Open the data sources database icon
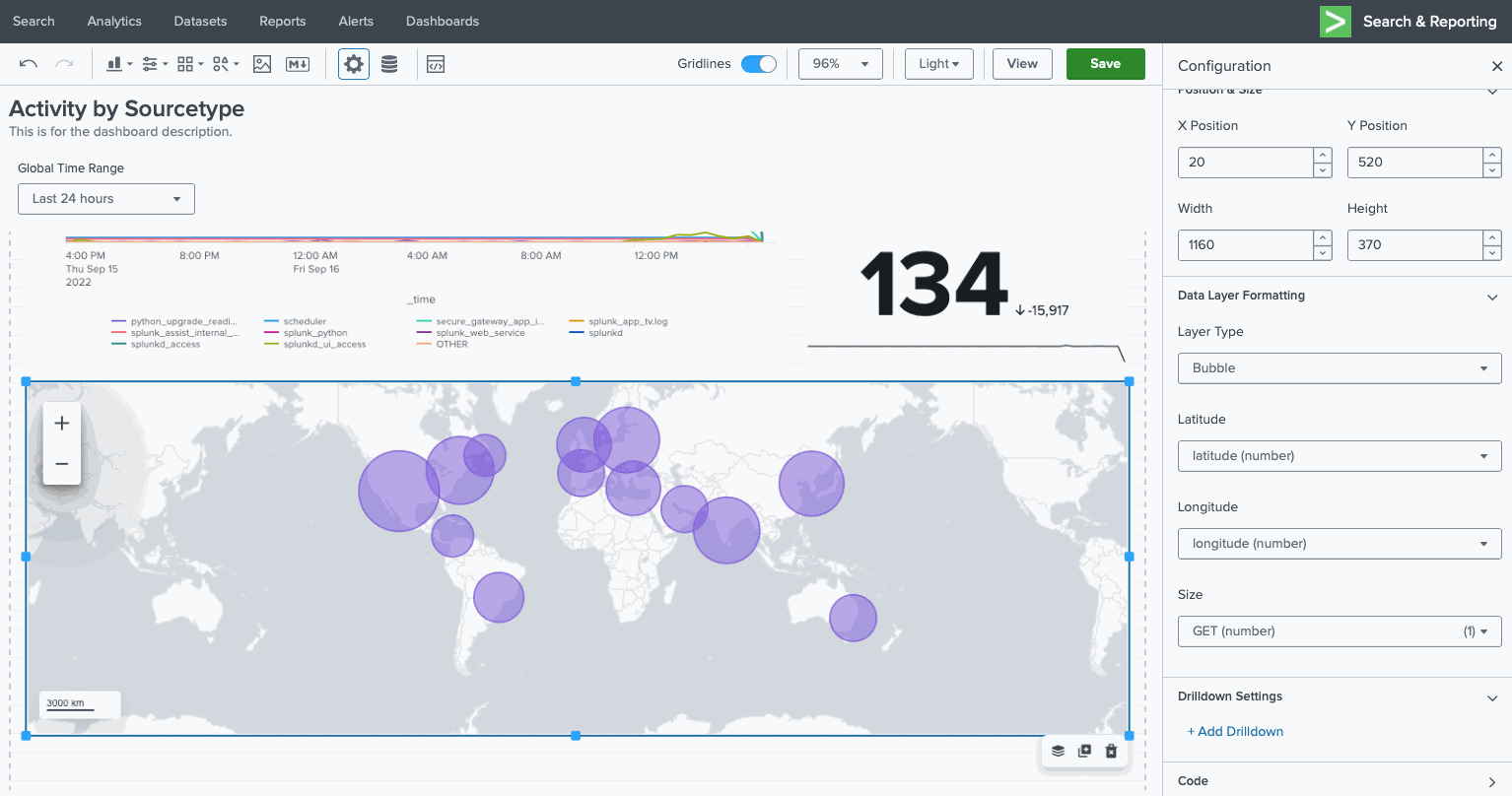Screen dimensions: 1512x796 coord(389,64)
